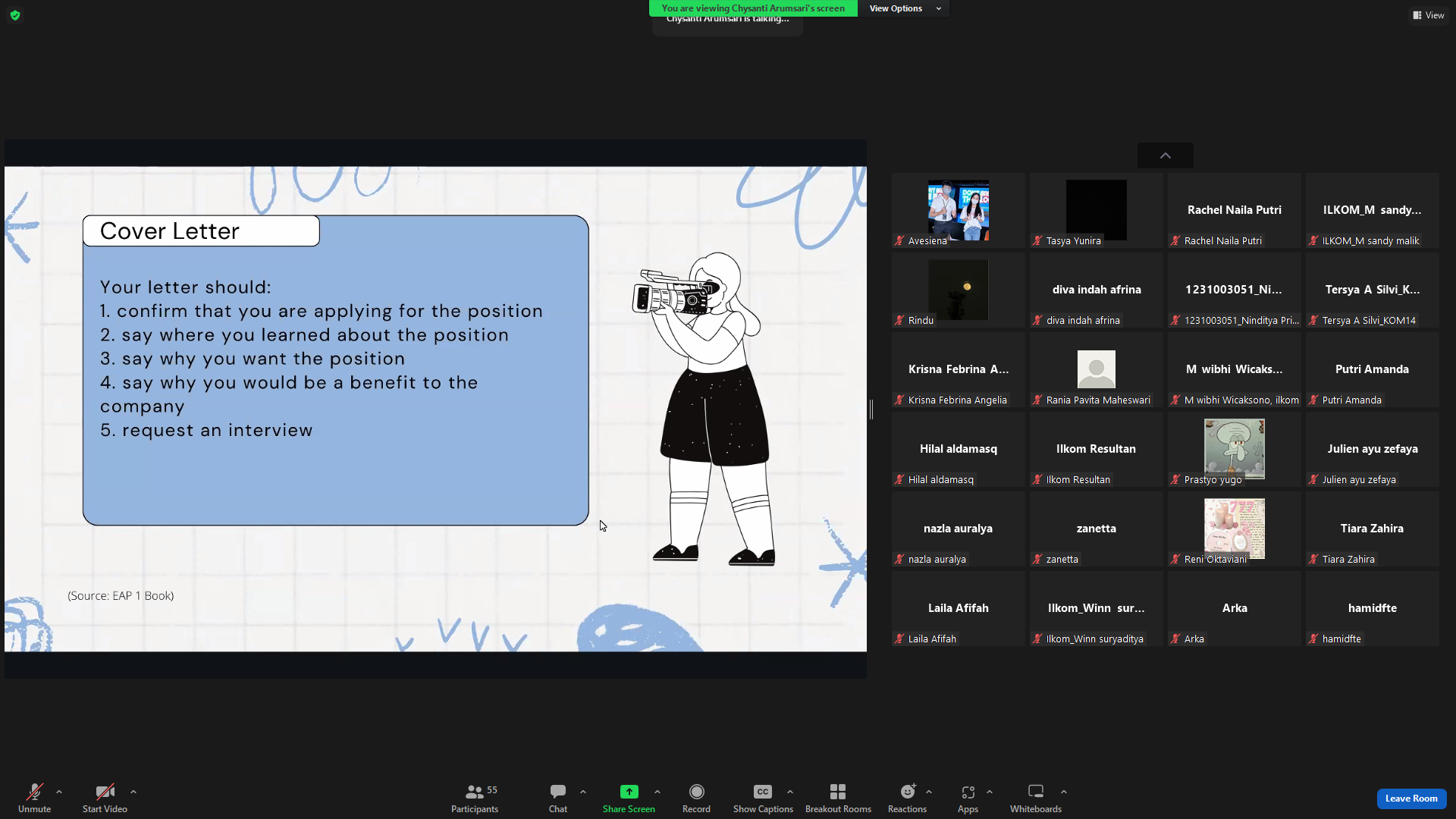
Task: Select Rachel Naila Putri's tile
Action: 1235,210
